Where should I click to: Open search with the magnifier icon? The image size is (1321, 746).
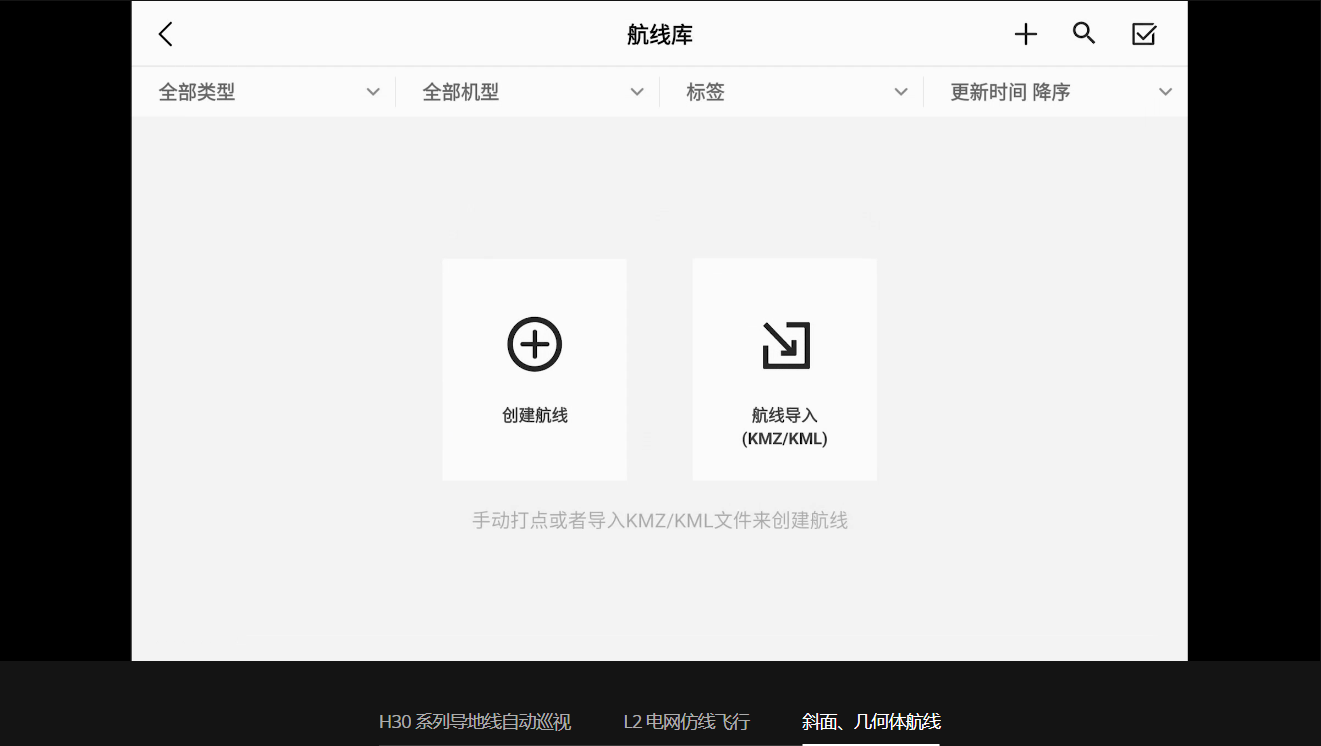pyautogui.click(x=1084, y=34)
